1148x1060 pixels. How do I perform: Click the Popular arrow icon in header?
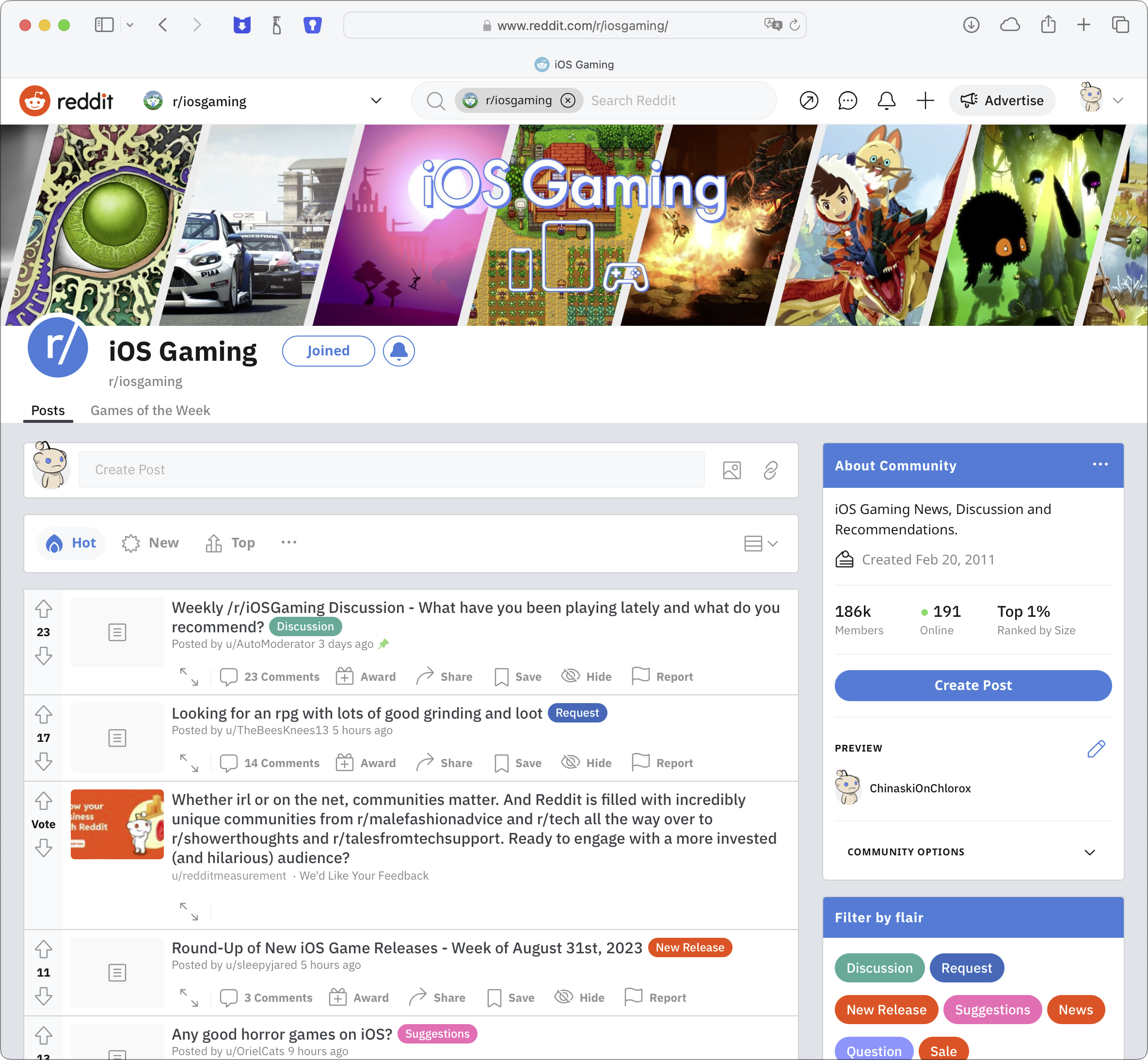click(x=809, y=101)
